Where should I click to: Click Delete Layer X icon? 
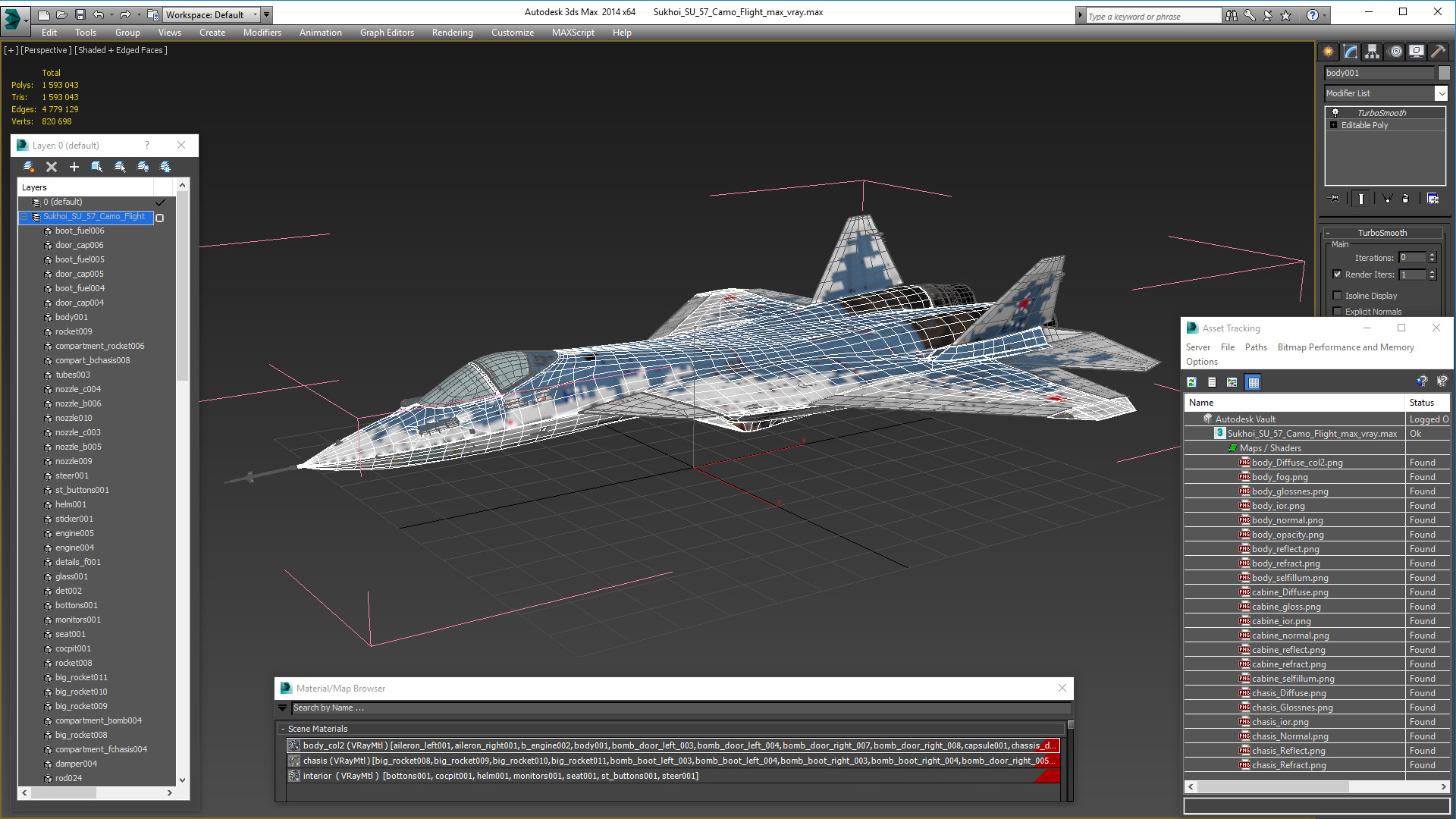pos(52,167)
